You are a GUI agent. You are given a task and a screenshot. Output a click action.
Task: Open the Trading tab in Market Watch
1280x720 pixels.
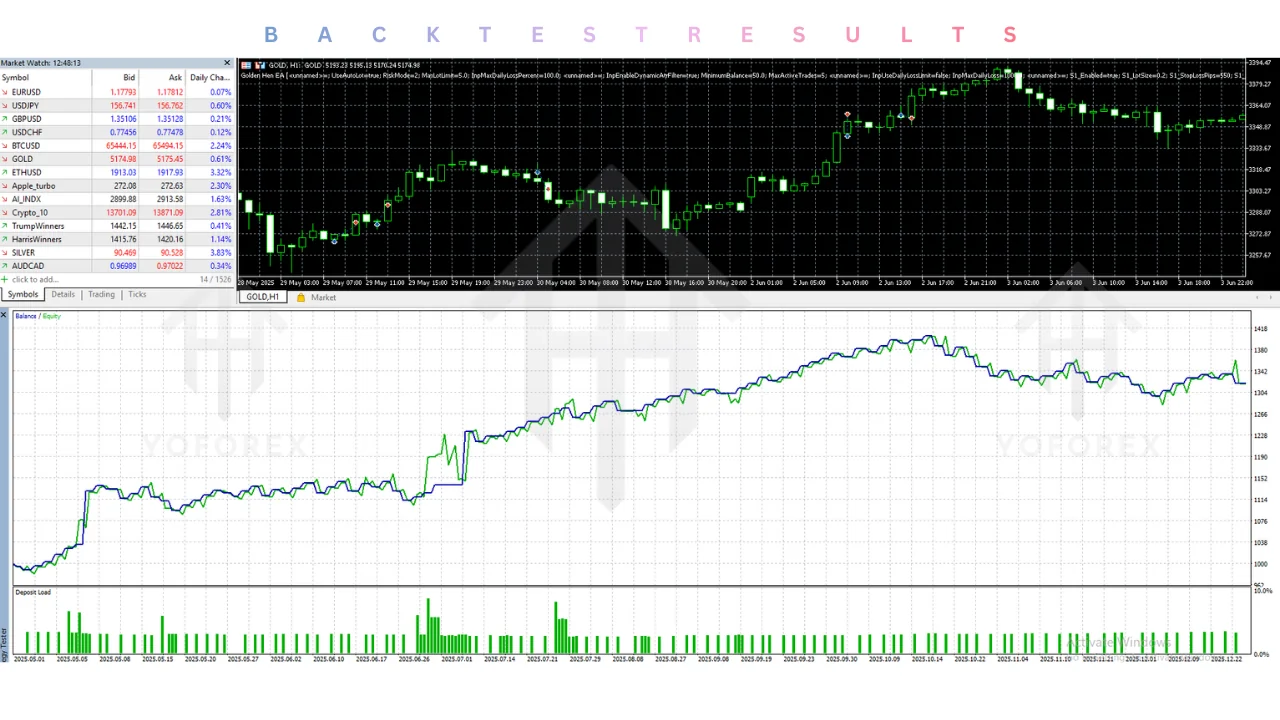click(101, 295)
